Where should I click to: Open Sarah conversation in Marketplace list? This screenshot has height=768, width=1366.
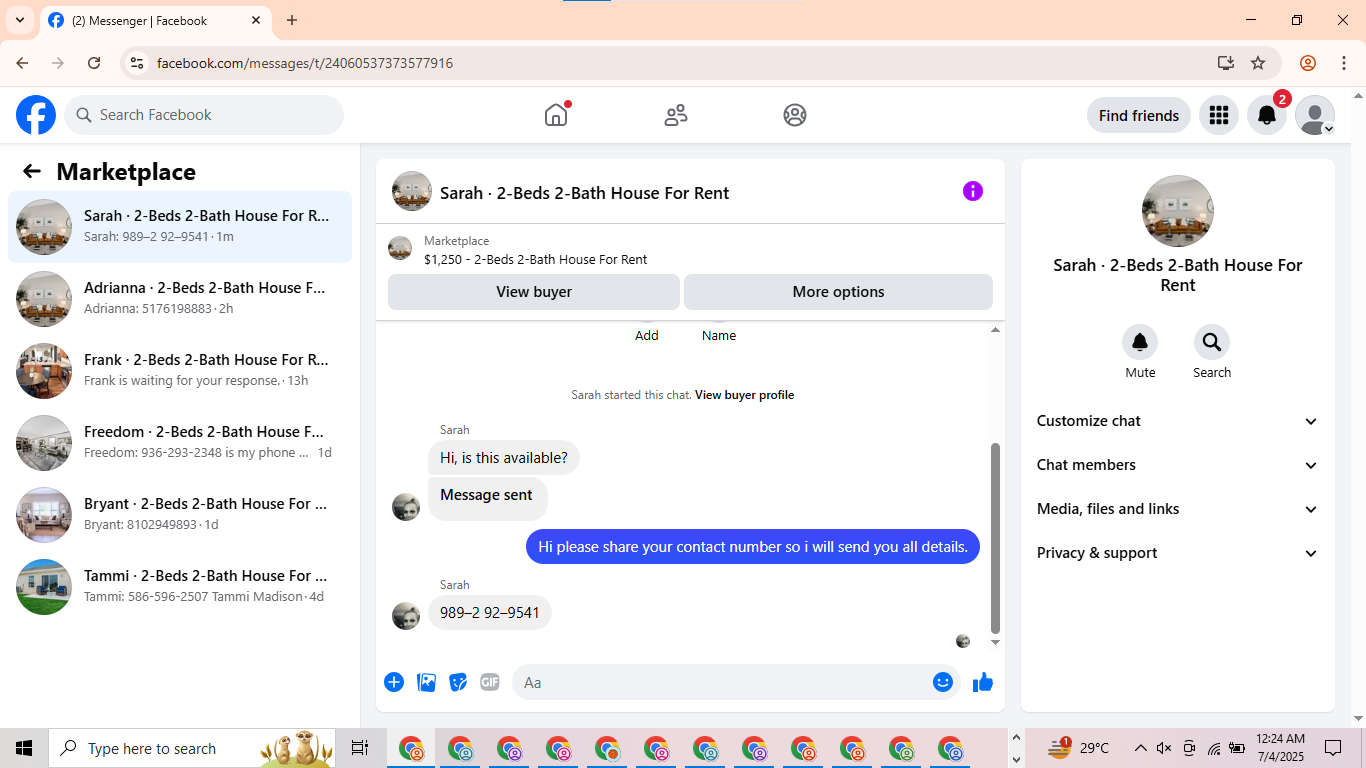coord(180,227)
